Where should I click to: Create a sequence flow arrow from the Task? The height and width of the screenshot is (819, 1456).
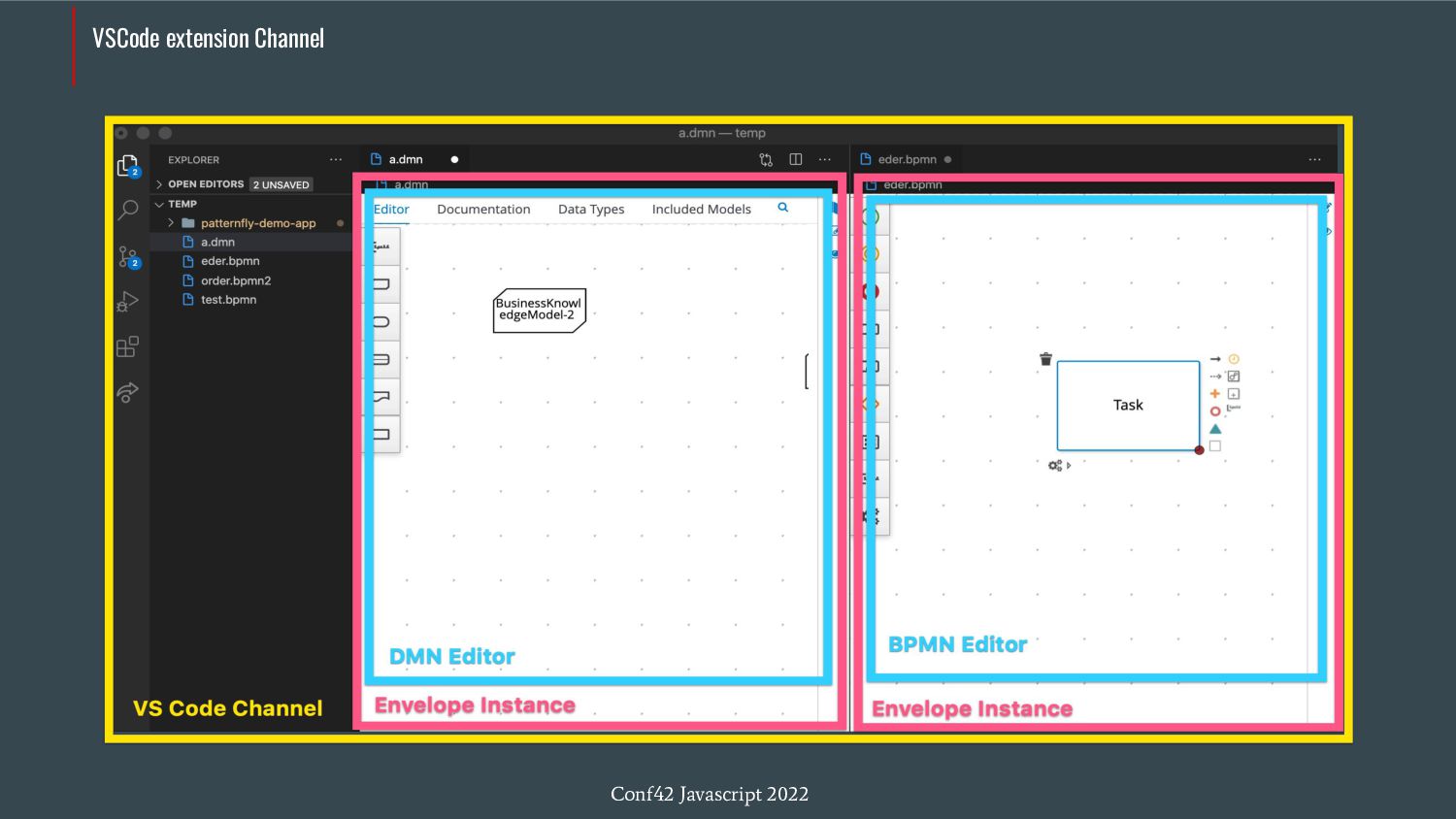pyautogui.click(x=1215, y=359)
